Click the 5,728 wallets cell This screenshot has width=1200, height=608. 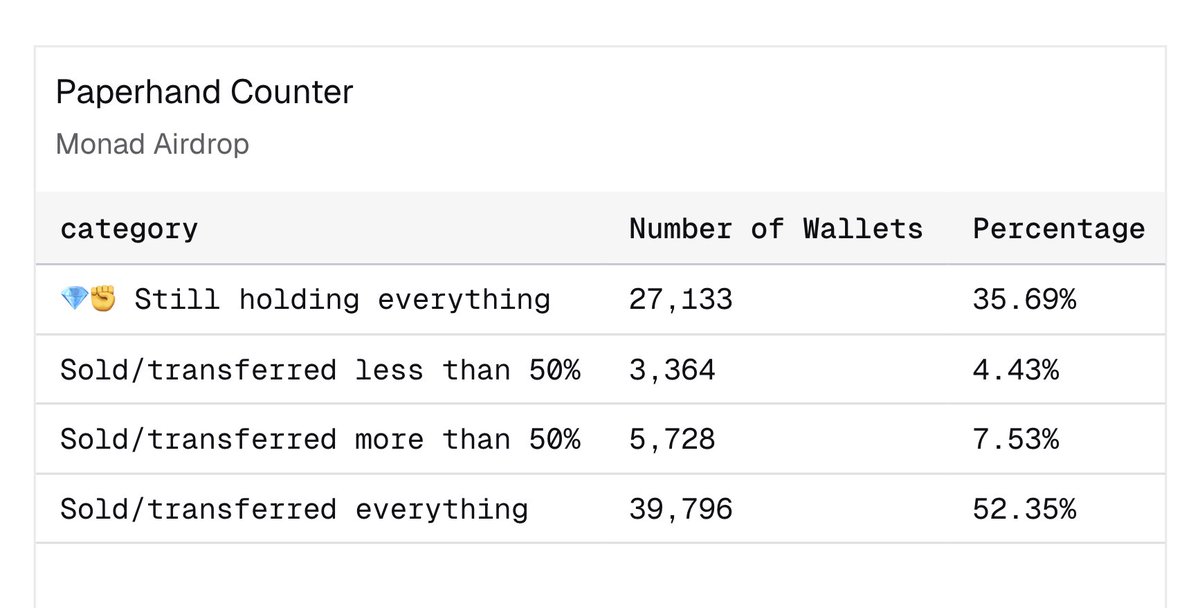click(x=672, y=439)
